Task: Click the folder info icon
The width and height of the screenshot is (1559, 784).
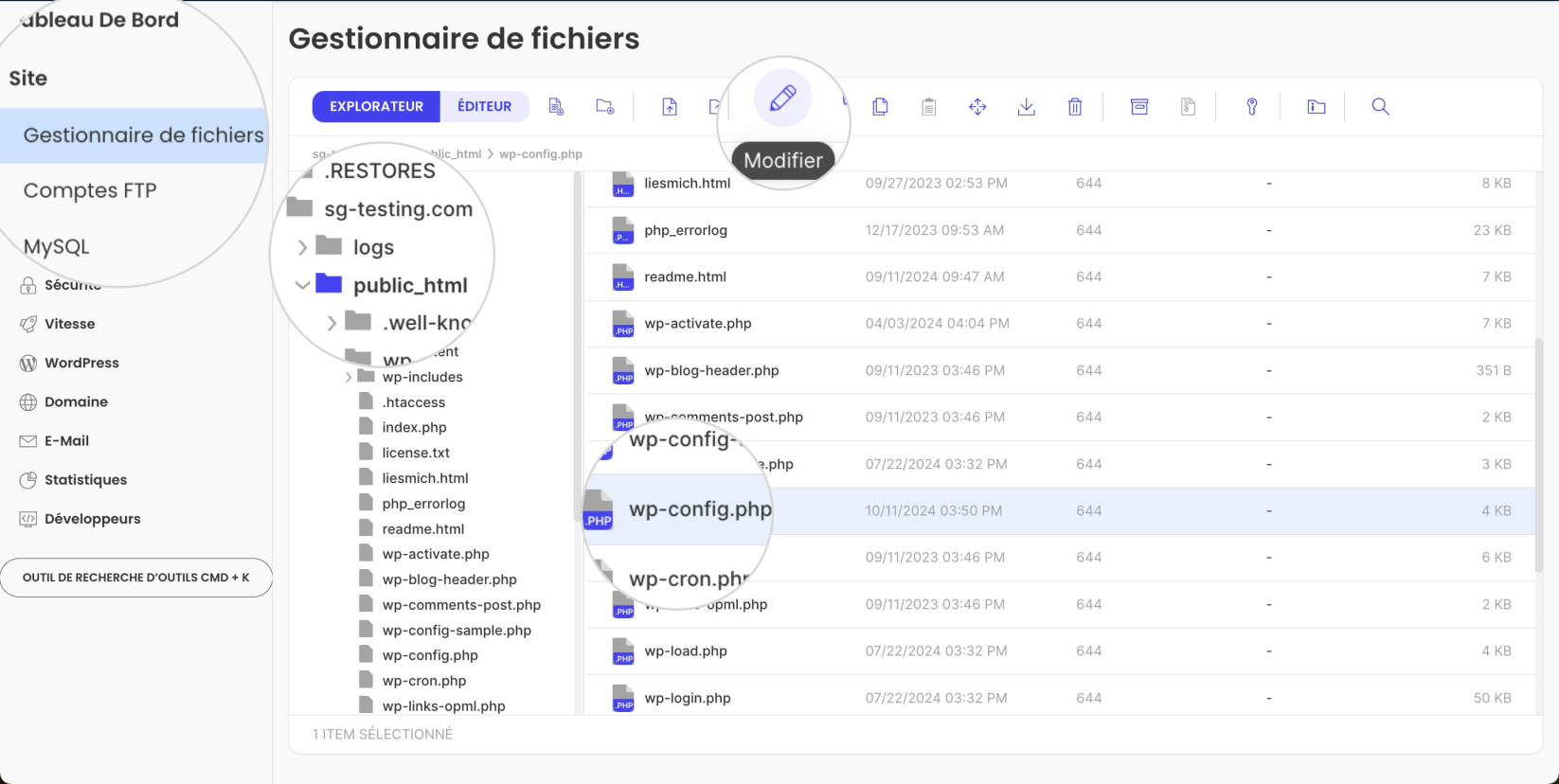Action: [x=1317, y=107]
